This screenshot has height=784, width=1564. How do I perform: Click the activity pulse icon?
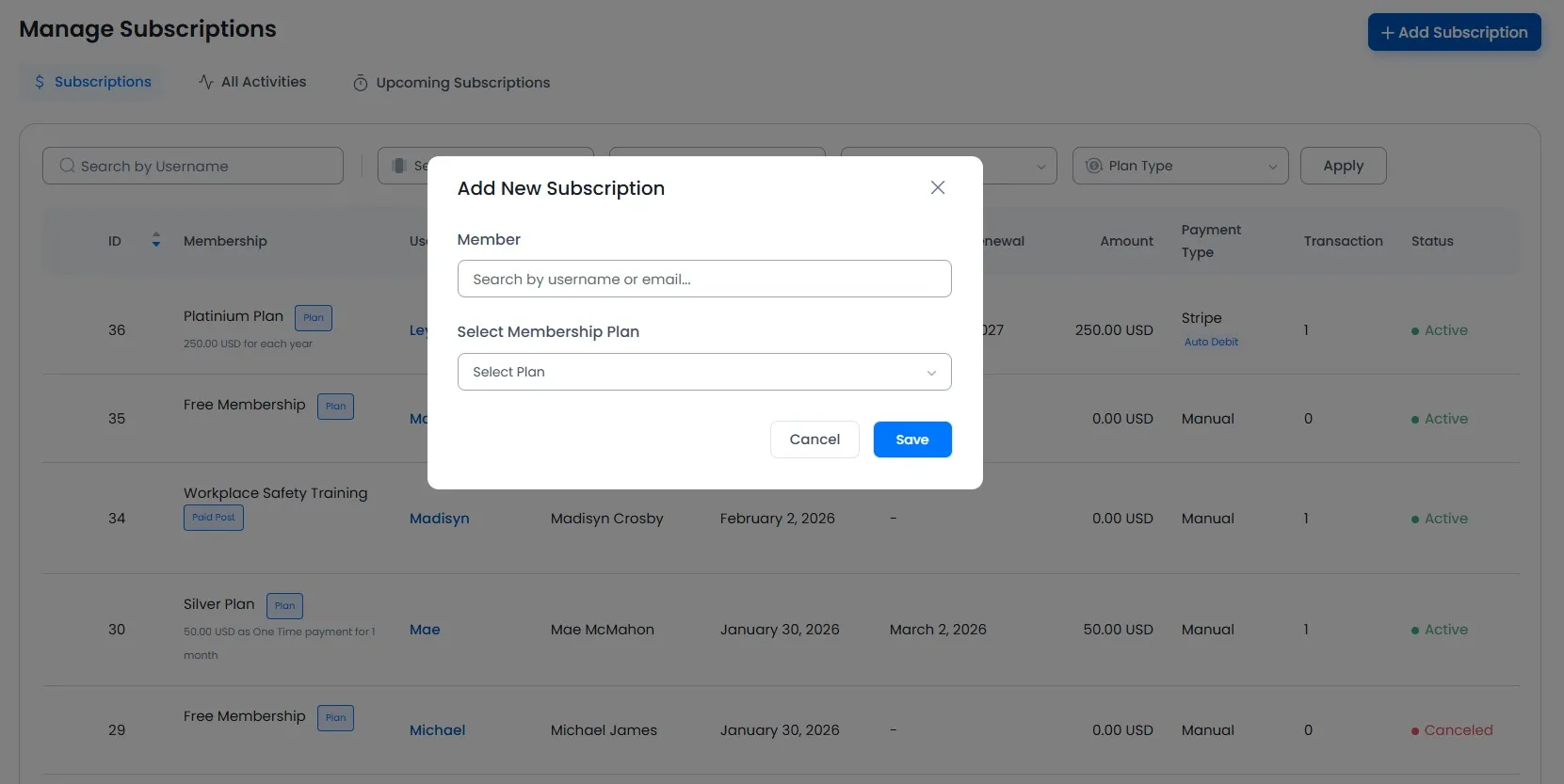205,82
